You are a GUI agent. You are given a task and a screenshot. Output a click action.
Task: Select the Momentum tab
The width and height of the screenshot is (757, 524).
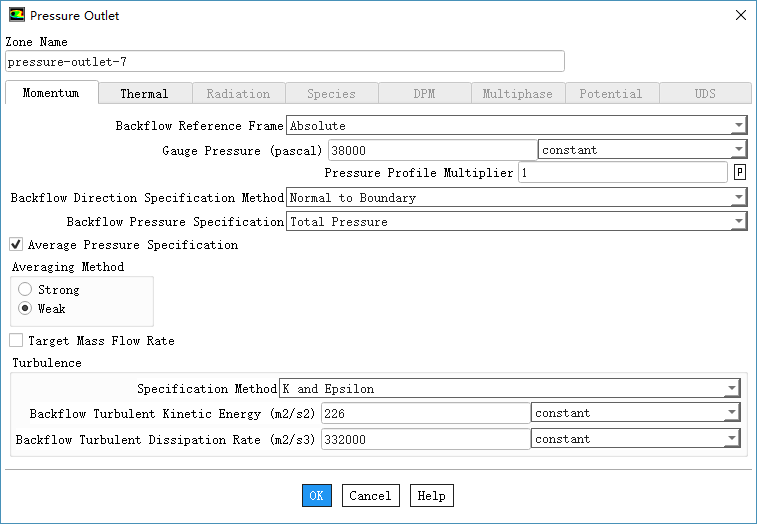pos(51,94)
